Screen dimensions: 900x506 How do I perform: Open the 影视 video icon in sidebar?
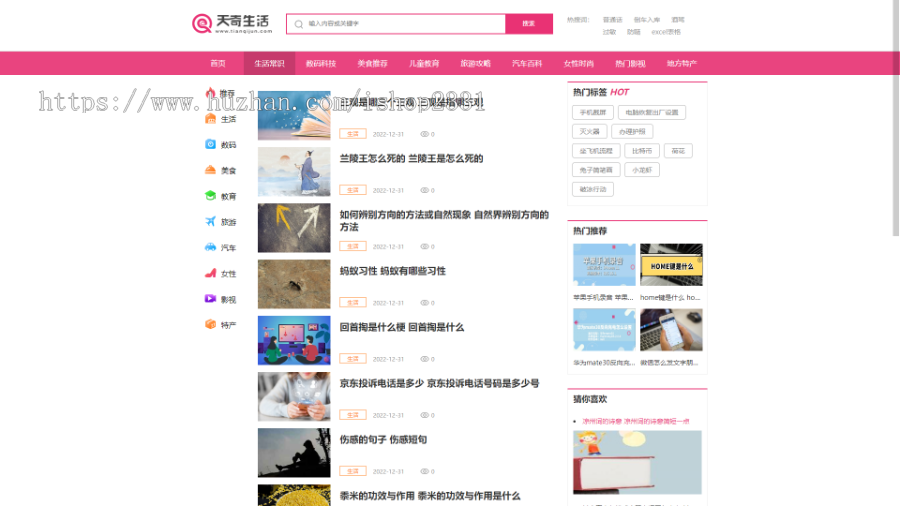210,299
